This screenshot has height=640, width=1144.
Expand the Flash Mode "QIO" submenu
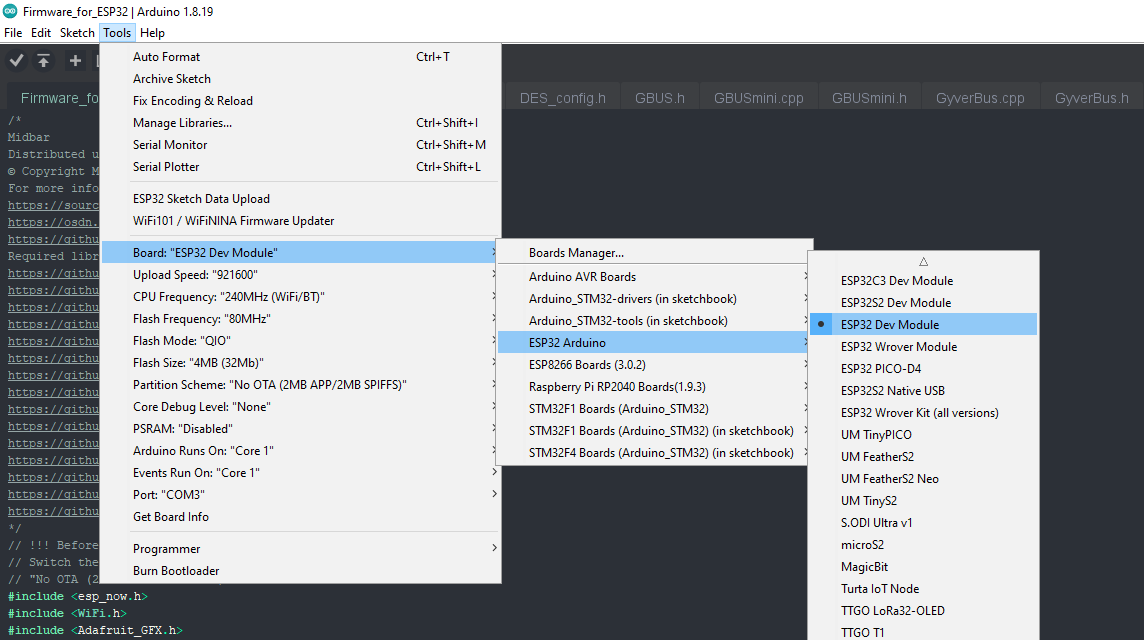click(x=301, y=340)
